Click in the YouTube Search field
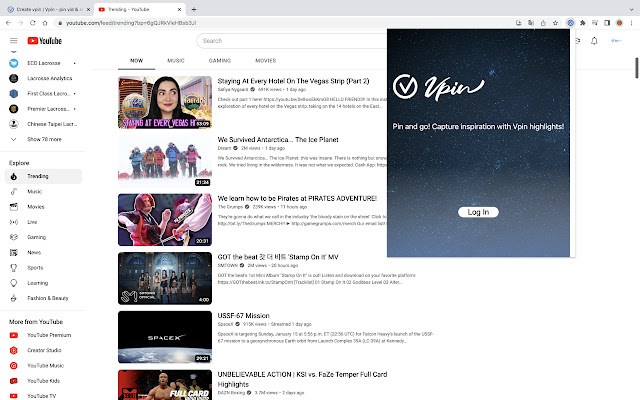This screenshot has width=640, height=400. click(x=292, y=41)
